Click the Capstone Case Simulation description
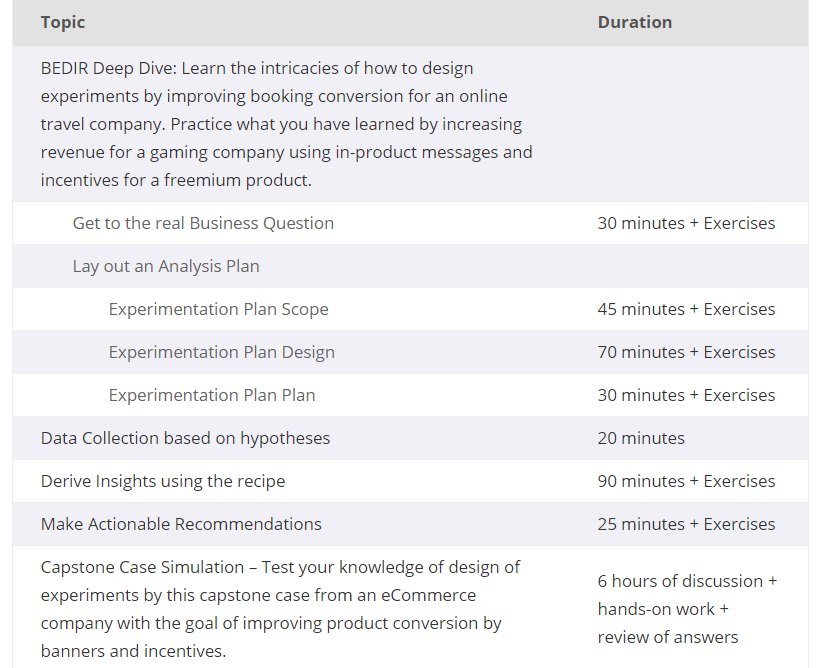Screen dimensions: 818x668 coord(280,609)
